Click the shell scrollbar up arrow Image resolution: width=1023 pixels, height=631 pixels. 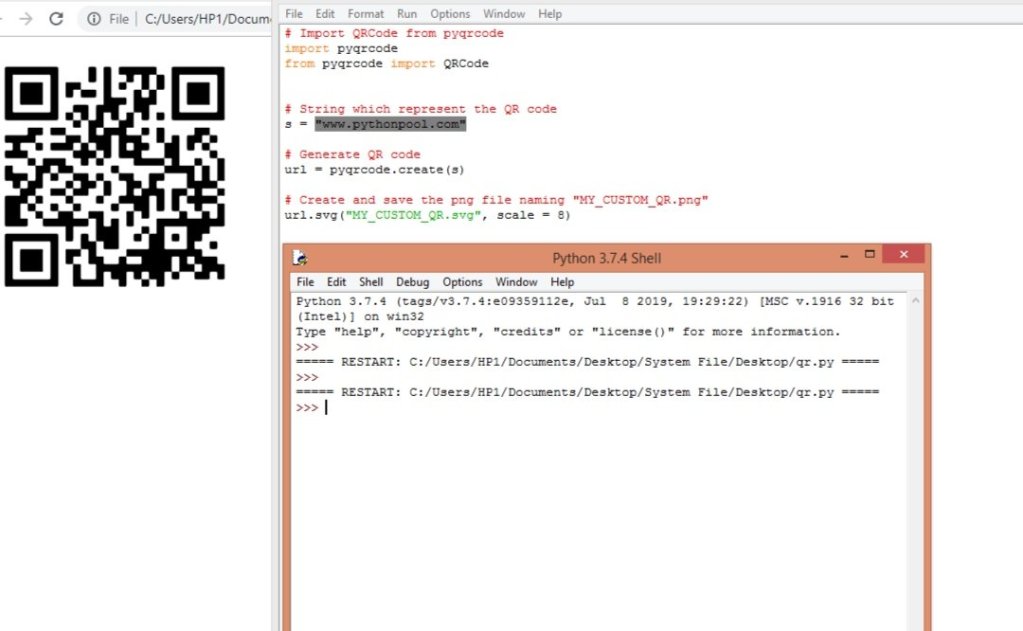(915, 301)
